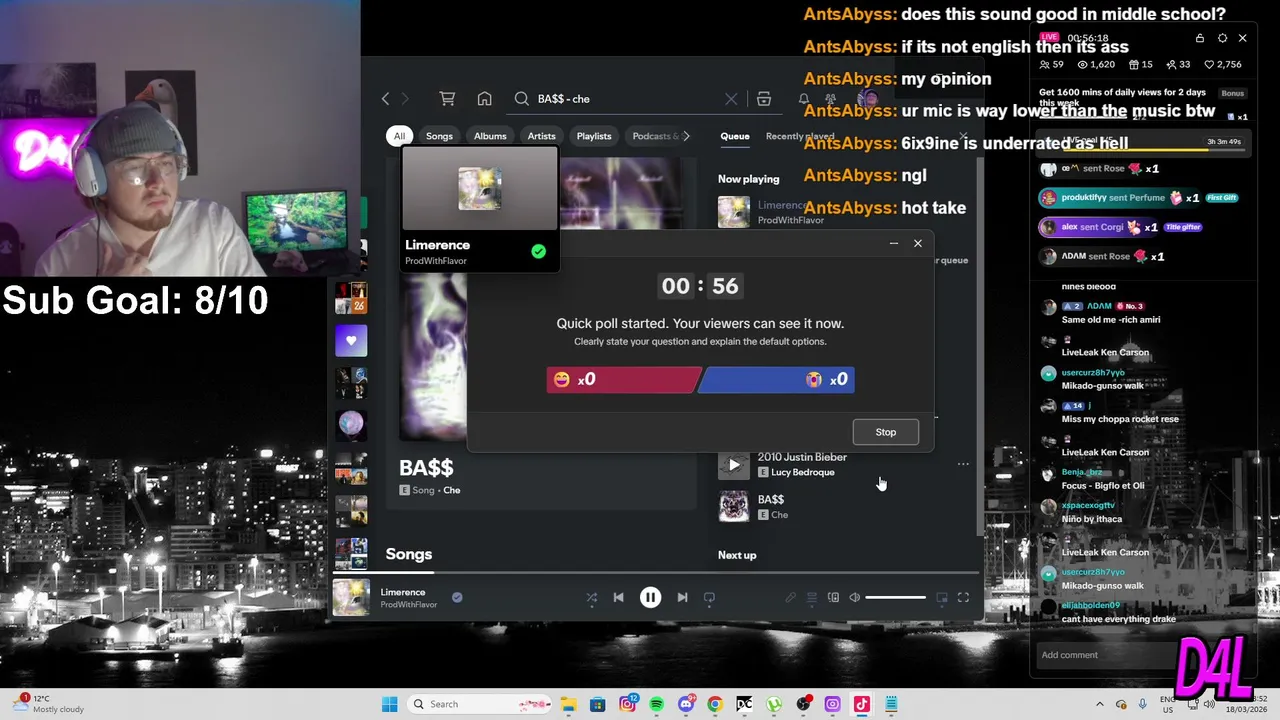Open more options for 2010 Justin Bieber
The image size is (1280, 720).
coord(963,464)
